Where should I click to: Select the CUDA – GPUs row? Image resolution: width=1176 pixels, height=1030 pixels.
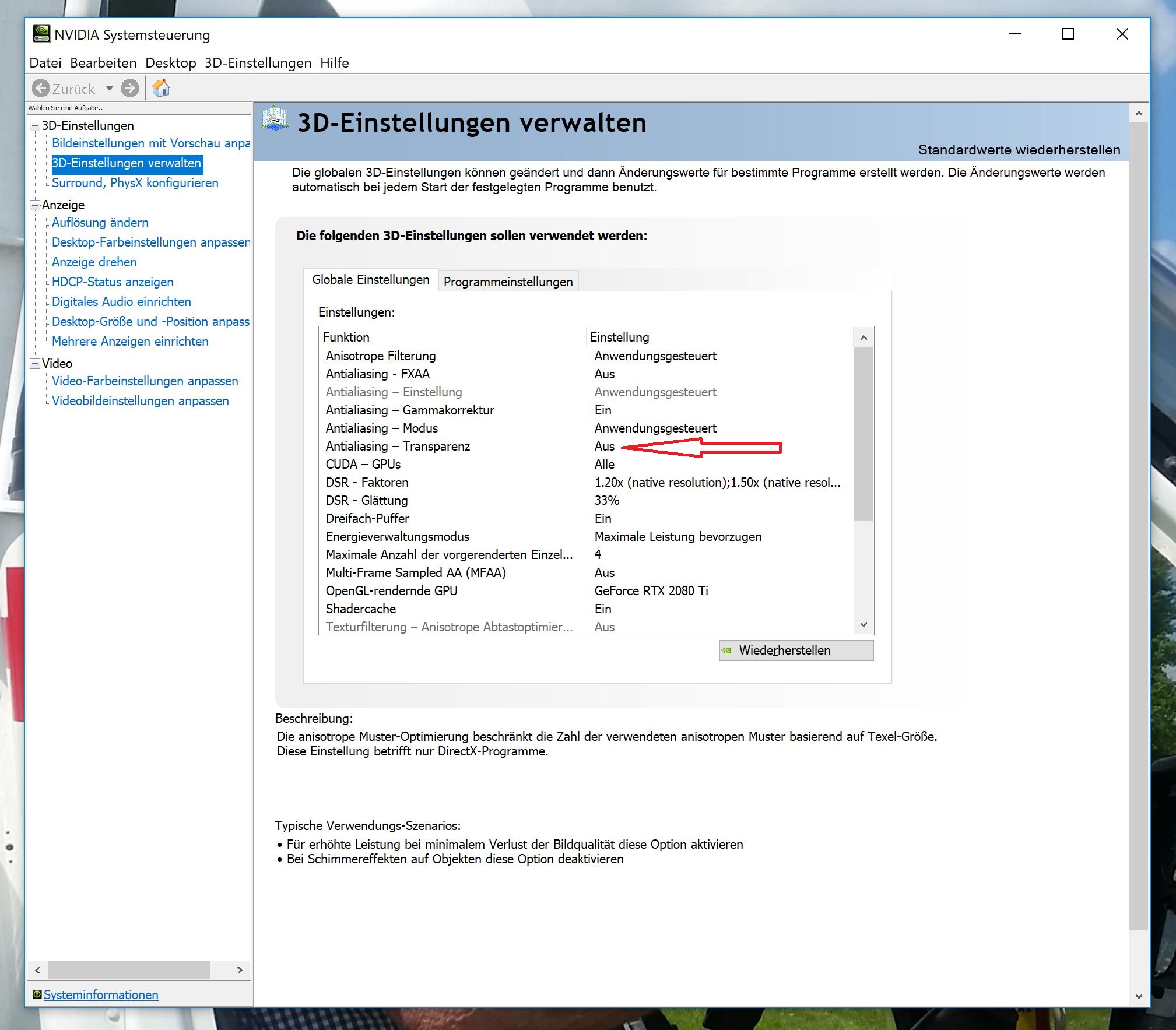tap(586, 465)
